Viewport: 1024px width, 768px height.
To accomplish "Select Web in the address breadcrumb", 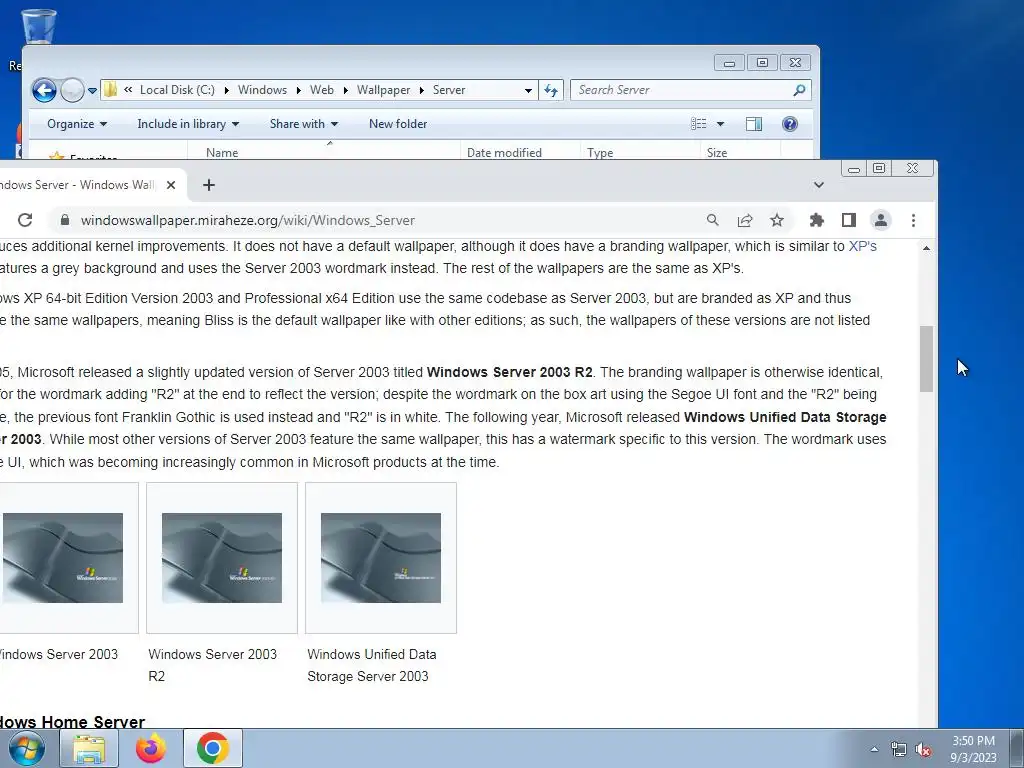I will [321, 90].
